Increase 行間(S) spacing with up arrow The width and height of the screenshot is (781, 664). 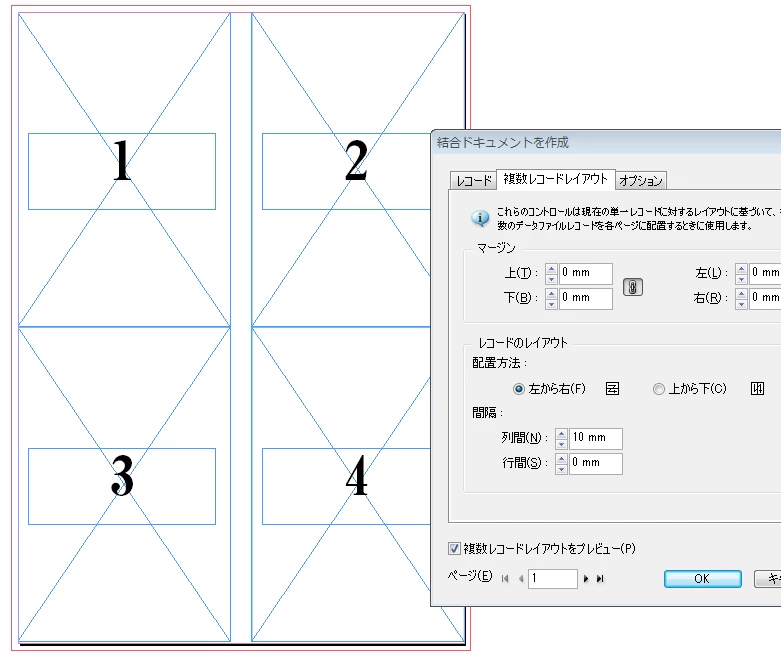click(561, 458)
